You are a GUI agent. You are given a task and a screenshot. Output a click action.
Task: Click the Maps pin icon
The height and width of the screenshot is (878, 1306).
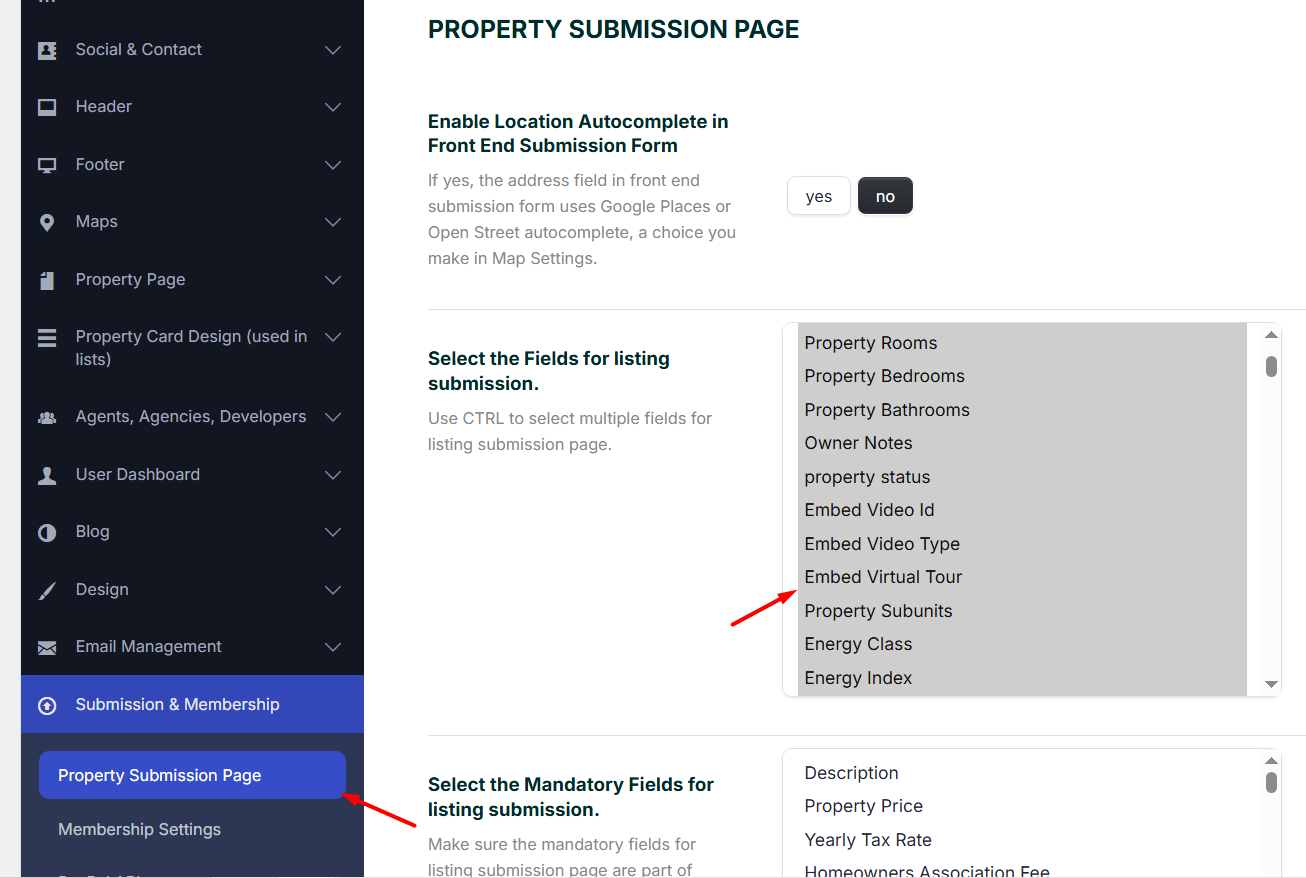point(46,221)
